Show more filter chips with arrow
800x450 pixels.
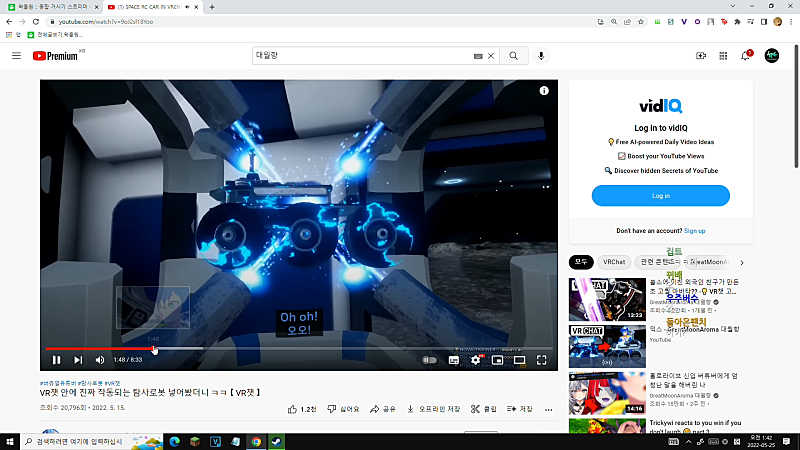(x=742, y=262)
